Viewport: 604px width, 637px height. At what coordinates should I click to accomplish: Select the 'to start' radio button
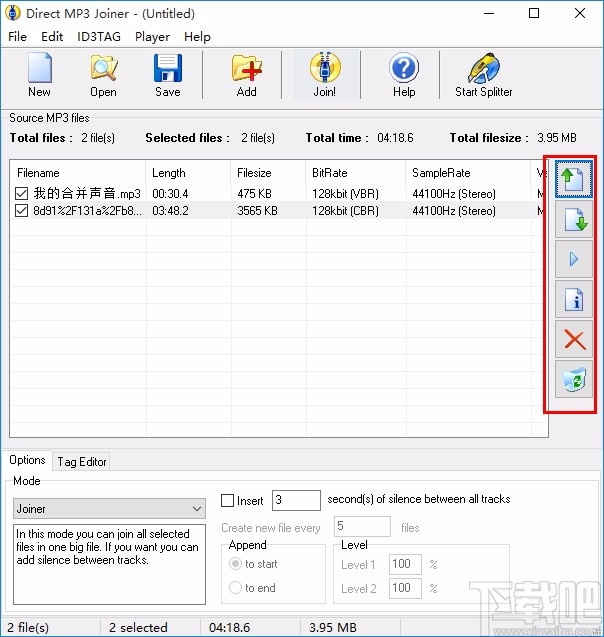coord(235,563)
